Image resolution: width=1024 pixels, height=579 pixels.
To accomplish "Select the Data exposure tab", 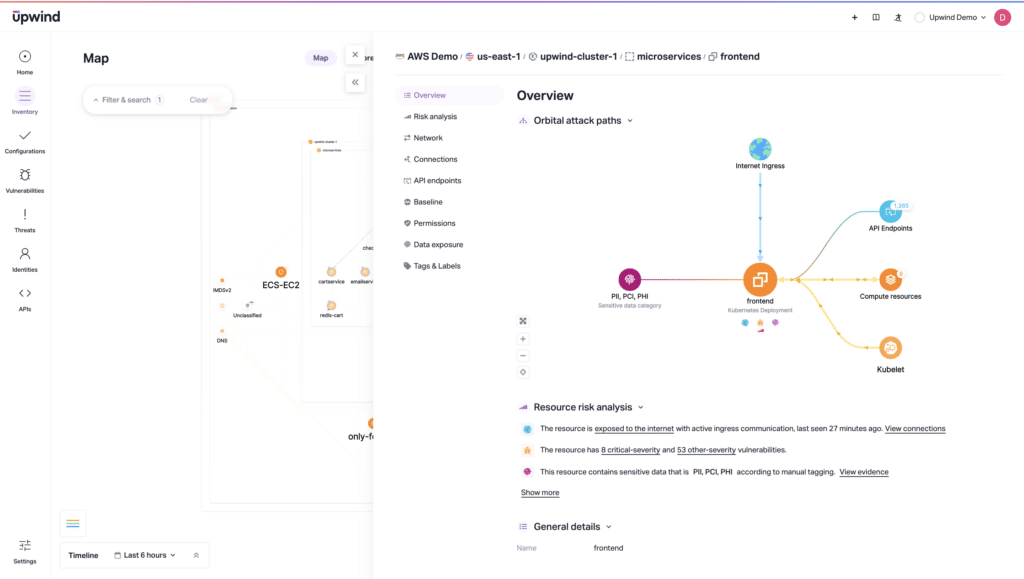I will click(x=438, y=245).
